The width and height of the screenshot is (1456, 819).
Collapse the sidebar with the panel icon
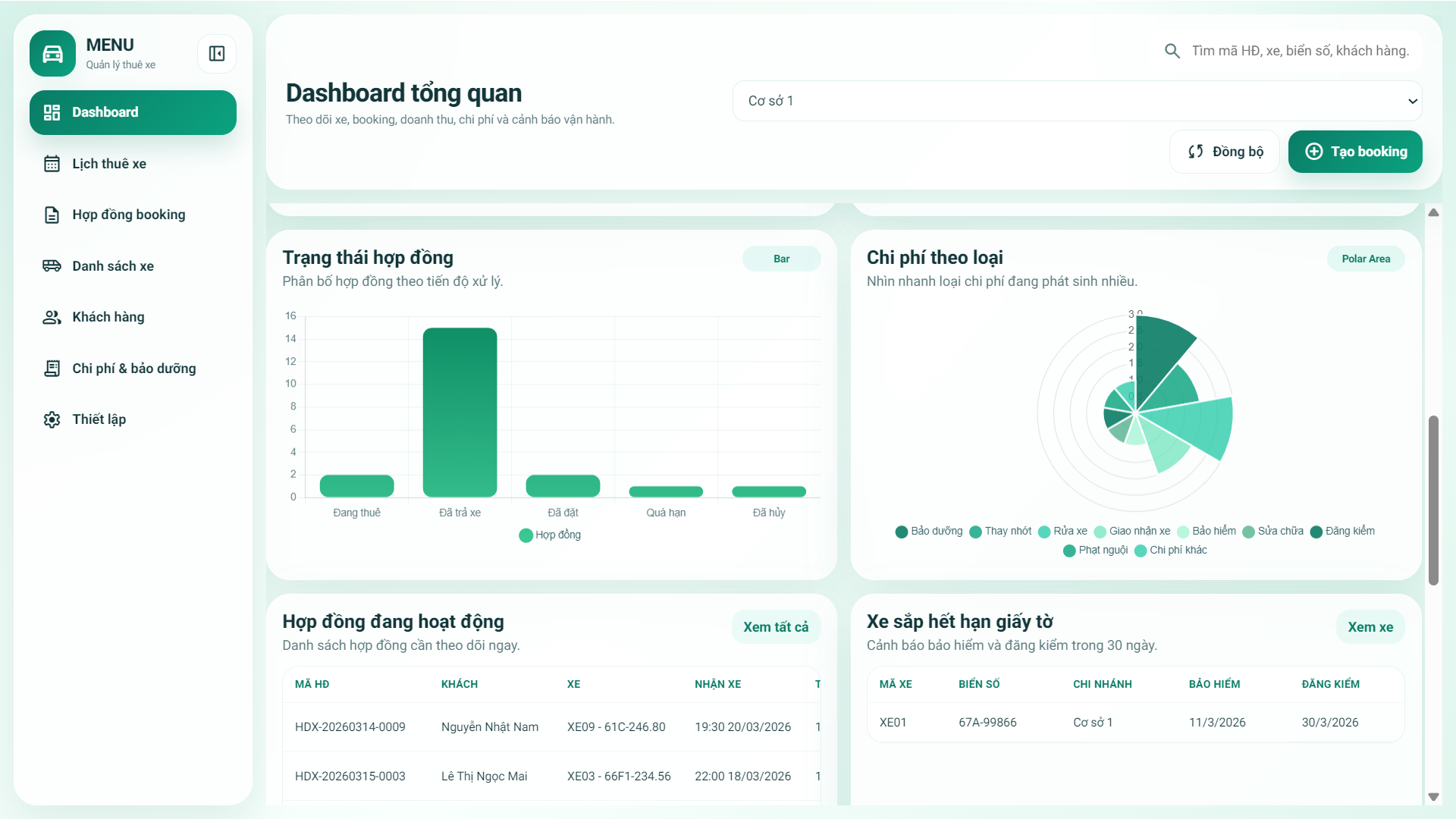[x=217, y=54]
